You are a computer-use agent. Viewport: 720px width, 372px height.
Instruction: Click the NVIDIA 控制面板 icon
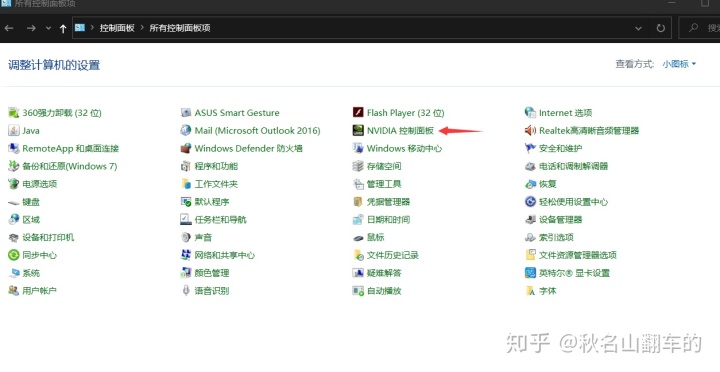[x=358, y=130]
